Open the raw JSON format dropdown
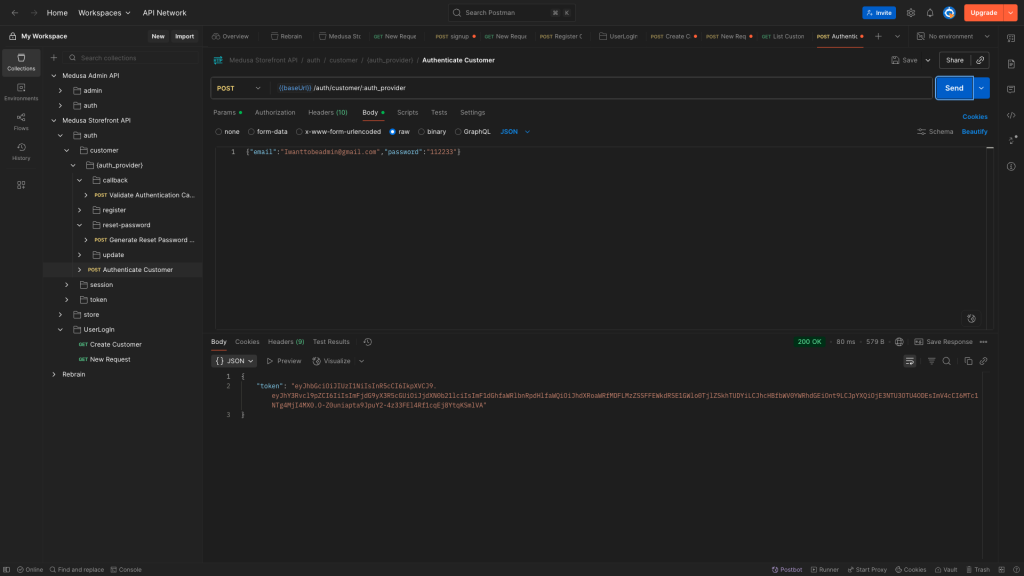Image resolution: width=1024 pixels, height=576 pixels. click(515, 132)
